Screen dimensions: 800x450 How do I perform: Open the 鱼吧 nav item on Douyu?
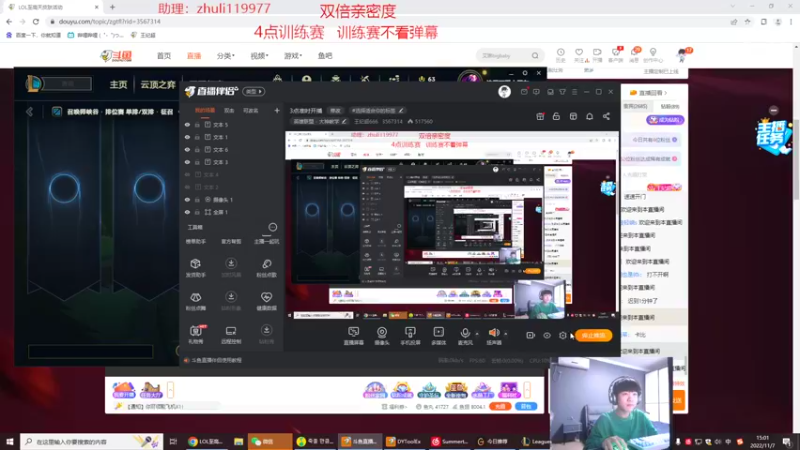tap(325, 56)
